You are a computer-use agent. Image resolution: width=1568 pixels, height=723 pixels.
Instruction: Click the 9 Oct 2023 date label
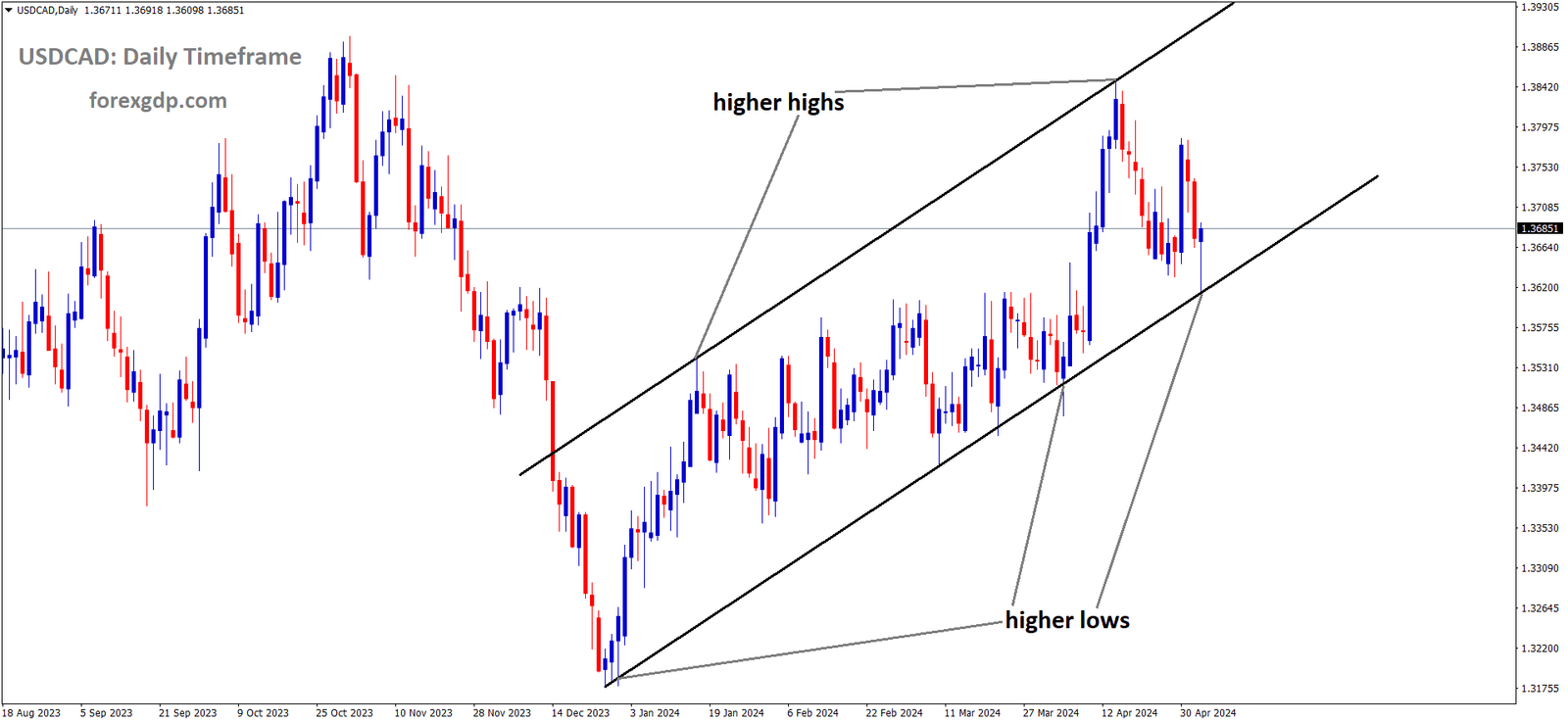(264, 713)
